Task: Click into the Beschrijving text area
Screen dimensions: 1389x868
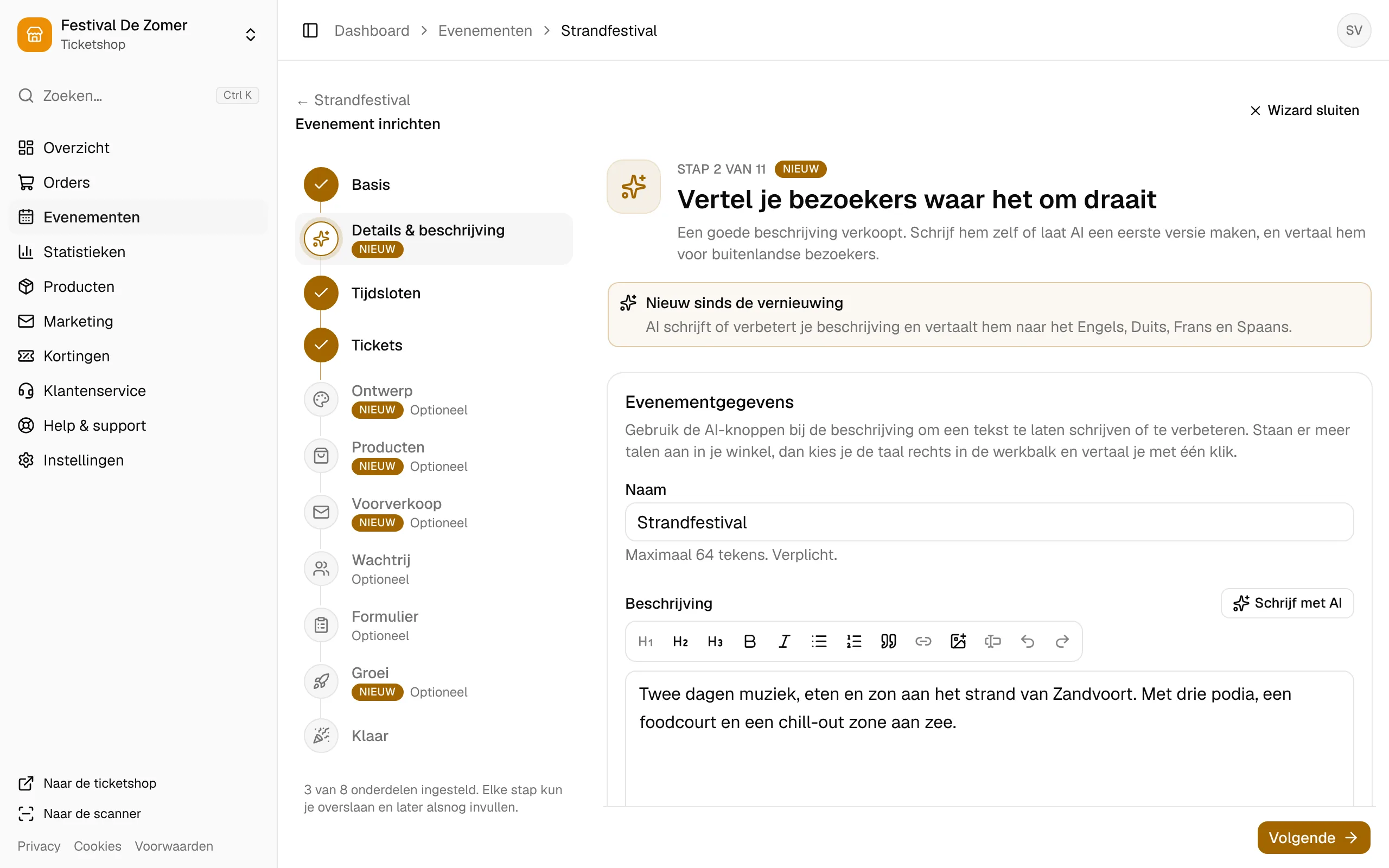Action: pyautogui.click(x=989, y=738)
